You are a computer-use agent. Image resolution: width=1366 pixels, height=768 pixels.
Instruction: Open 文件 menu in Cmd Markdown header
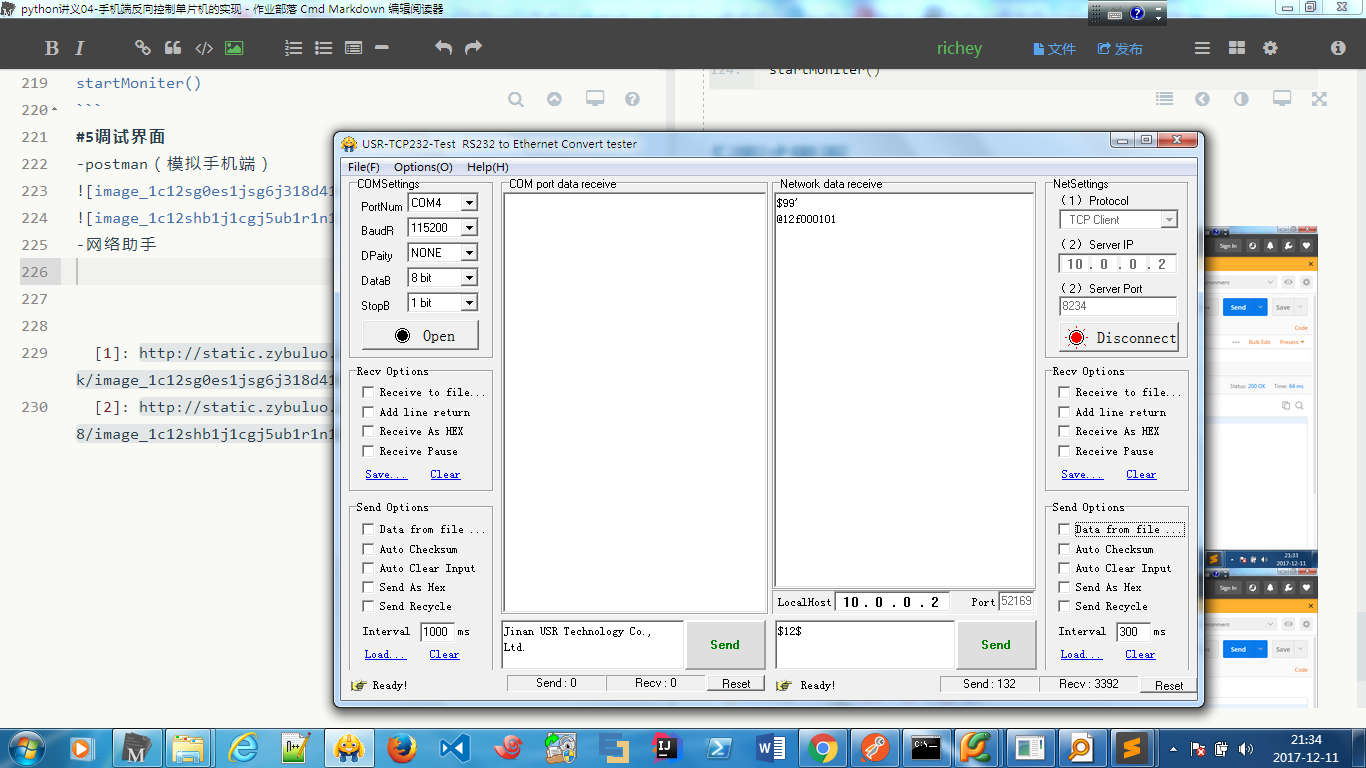tap(1054, 48)
